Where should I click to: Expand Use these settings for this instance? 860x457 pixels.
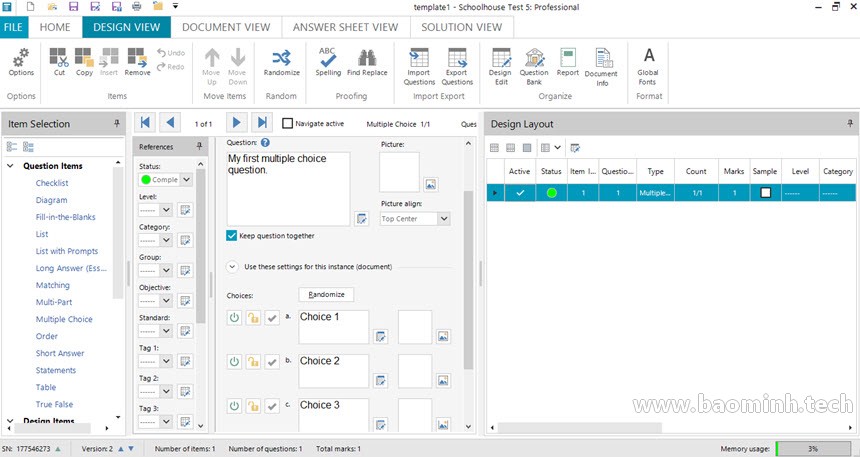[233, 267]
